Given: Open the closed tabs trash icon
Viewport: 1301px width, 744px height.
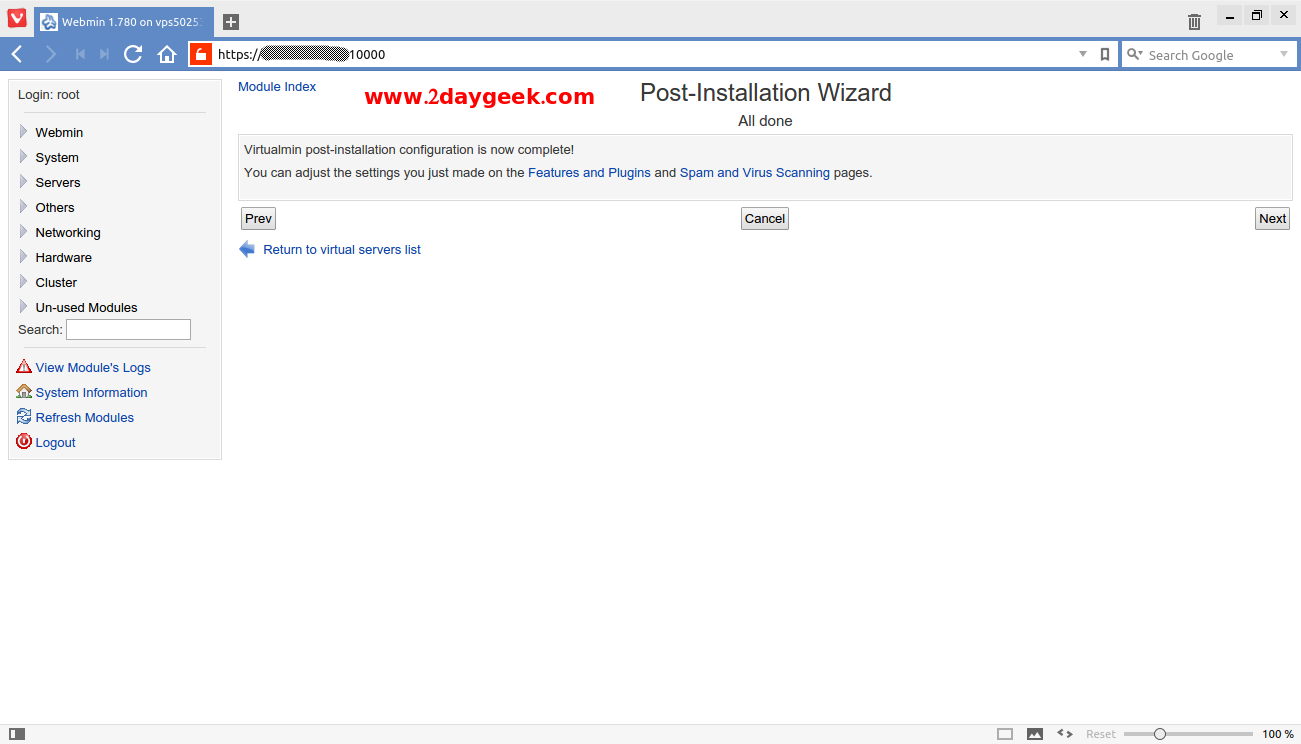Looking at the screenshot, I should click(x=1194, y=21).
